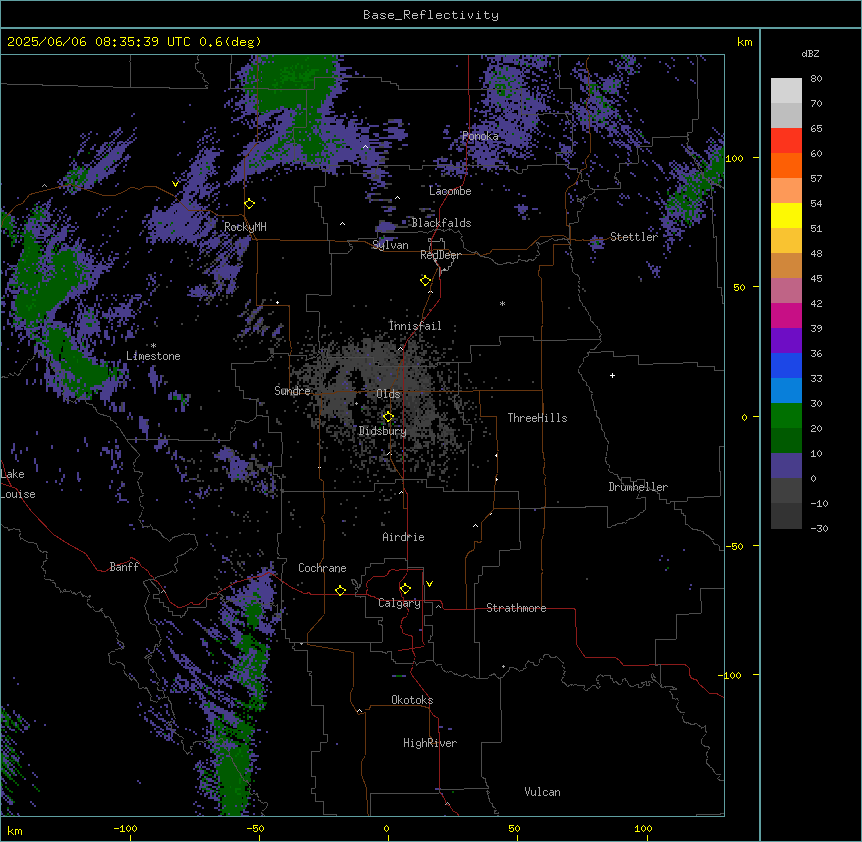
Task: Click the Cochrane city label
Action: click(322, 568)
